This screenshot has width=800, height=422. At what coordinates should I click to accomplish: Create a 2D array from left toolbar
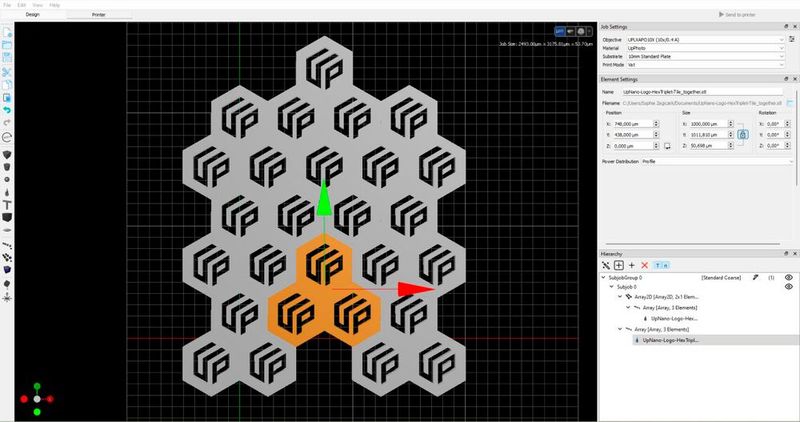(x=7, y=257)
